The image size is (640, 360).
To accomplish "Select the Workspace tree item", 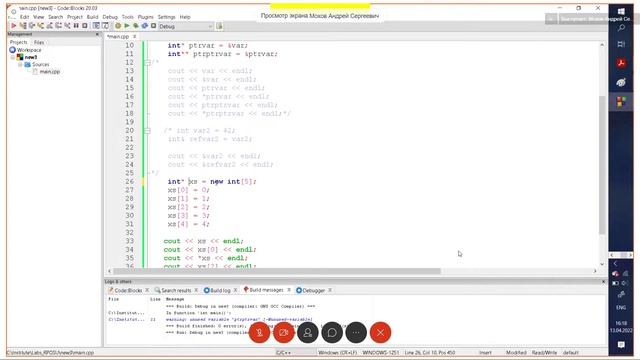I will [x=29, y=50].
